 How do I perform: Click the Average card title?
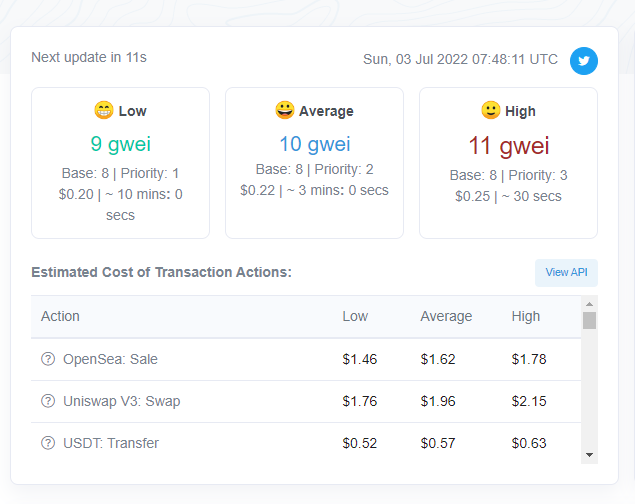326,111
